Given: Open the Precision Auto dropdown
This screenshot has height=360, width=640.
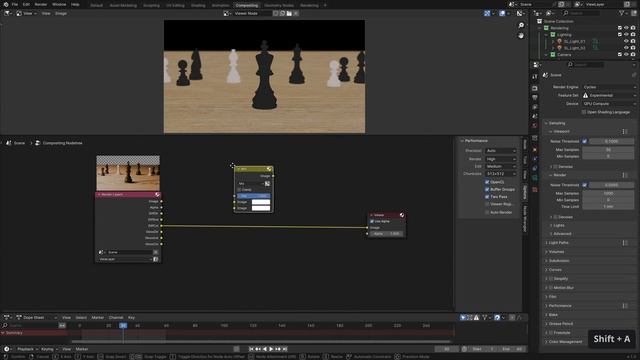Looking at the screenshot, I should (501, 151).
